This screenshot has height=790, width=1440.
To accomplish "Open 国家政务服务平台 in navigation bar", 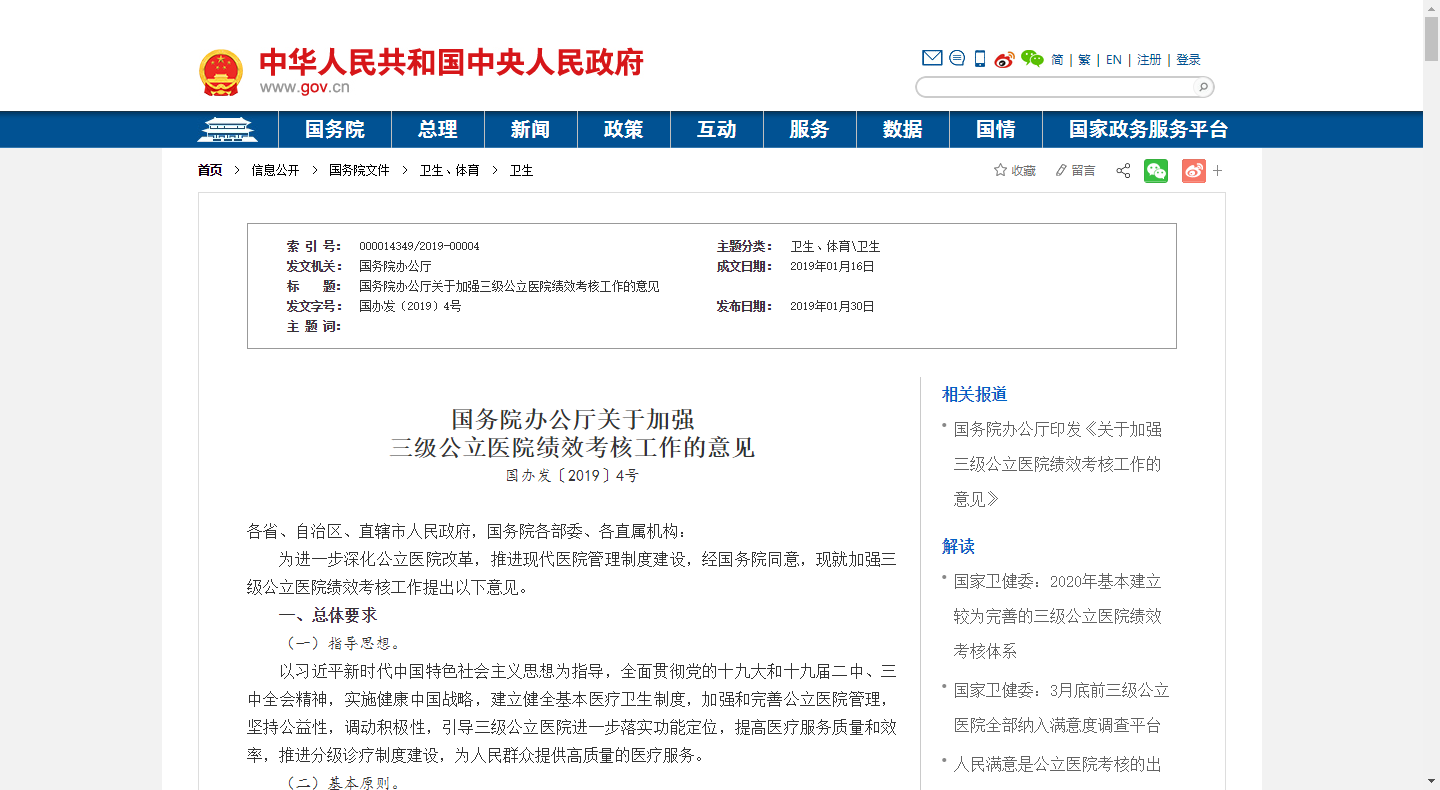I will 1148,130.
